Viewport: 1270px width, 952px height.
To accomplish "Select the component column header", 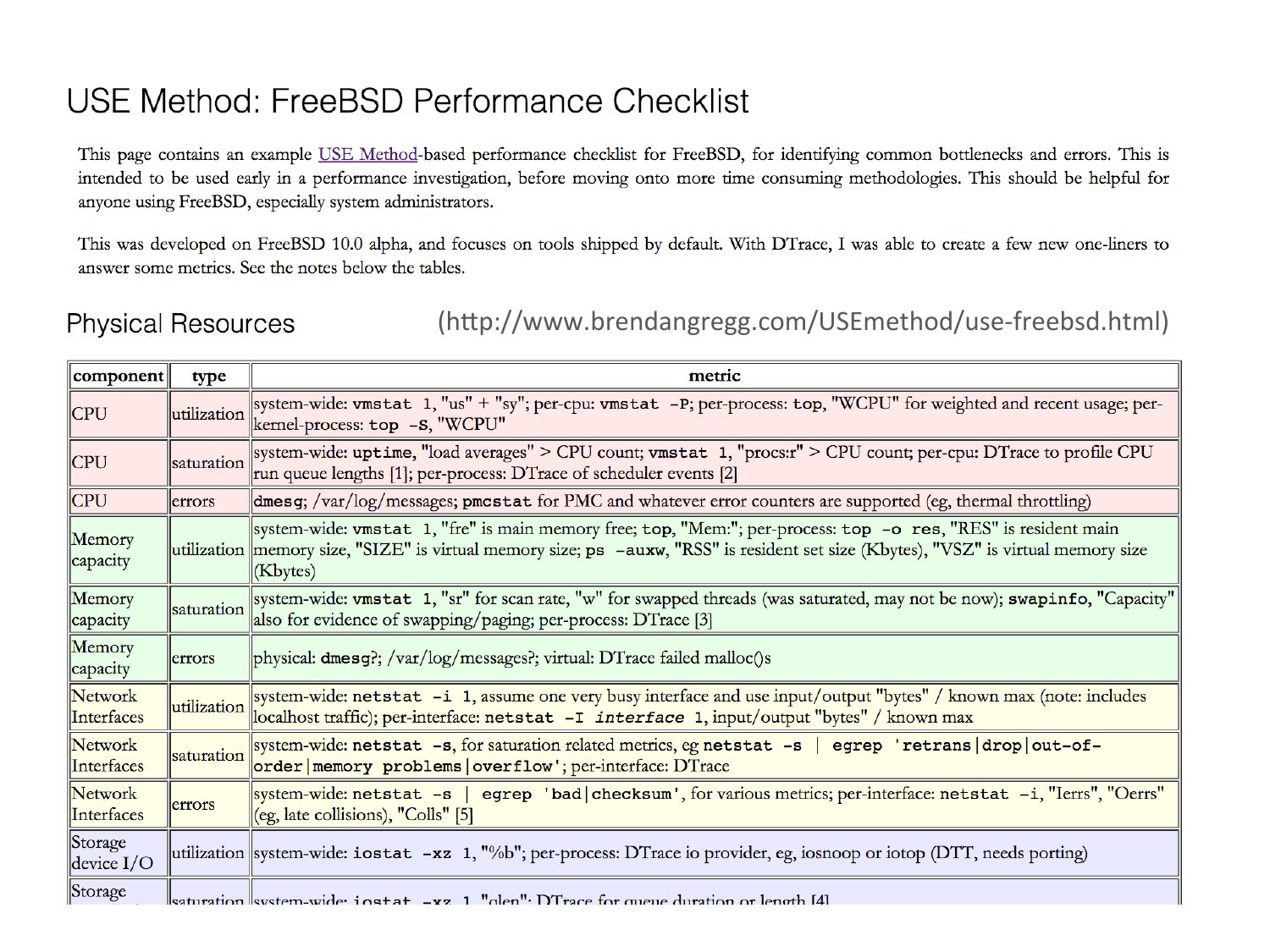I will [119, 376].
